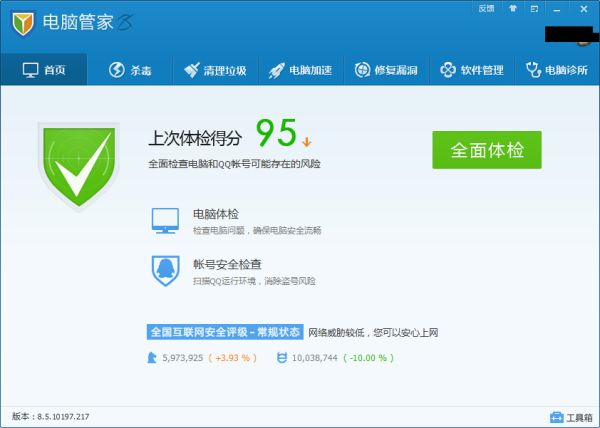Click the blue monitor 电脑体检 icon
The height and width of the screenshot is (428, 600).
165,221
